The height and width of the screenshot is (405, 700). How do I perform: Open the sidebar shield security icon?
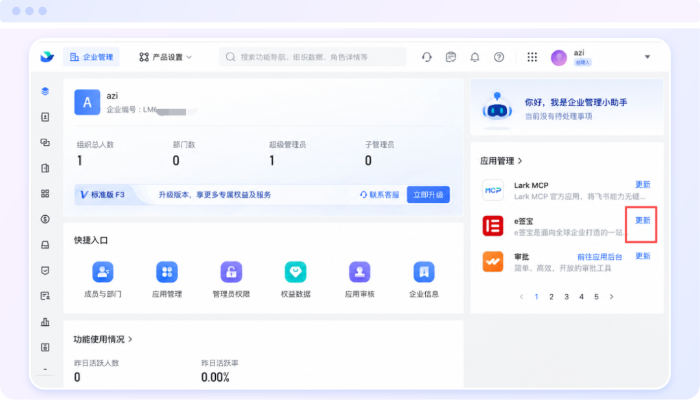click(x=45, y=270)
